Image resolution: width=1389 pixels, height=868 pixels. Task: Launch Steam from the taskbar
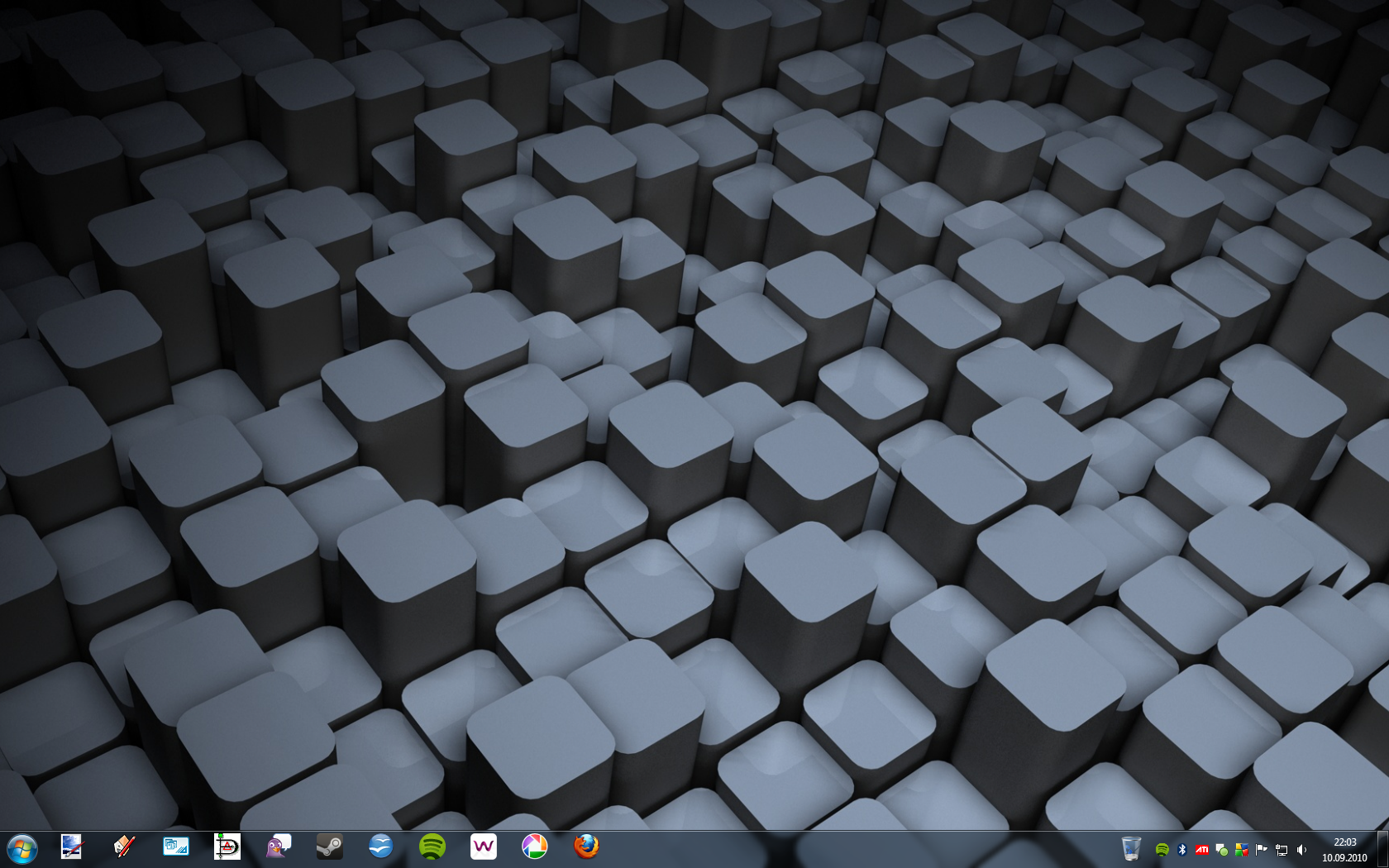pos(330,847)
